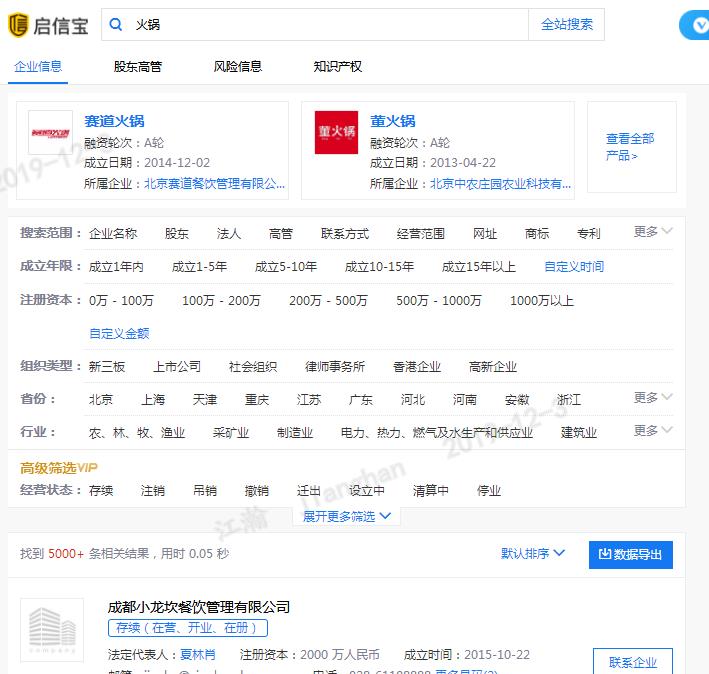Filter industry 制造业

coord(295,433)
